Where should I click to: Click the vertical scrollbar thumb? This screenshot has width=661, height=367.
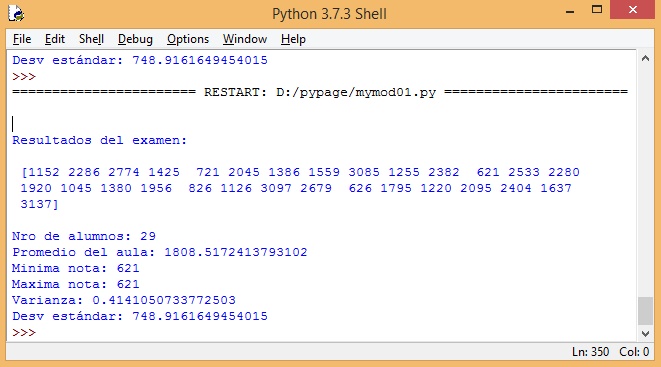[x=645, y=311]
